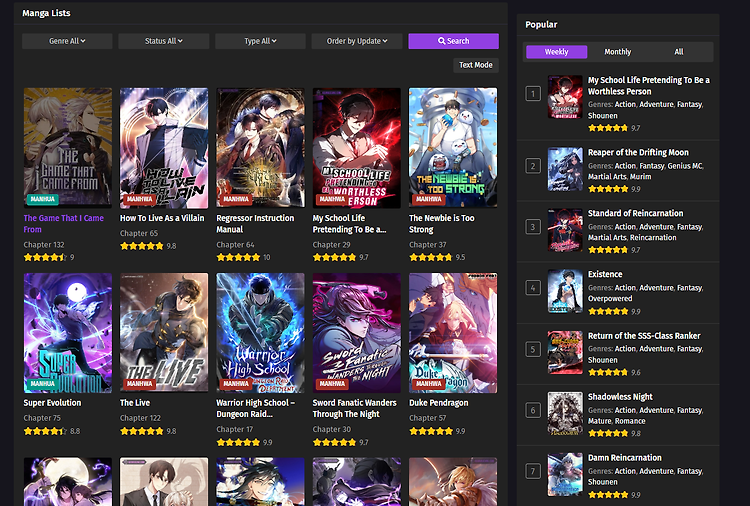The image size is (750, 506).
Task: Open Chapter 122 of The Live
Action: click(140, 418)
